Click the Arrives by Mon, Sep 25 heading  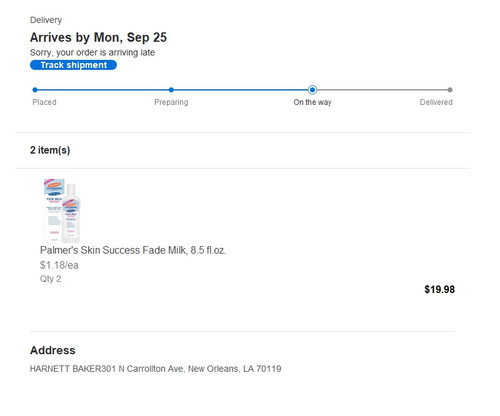click(98, 37)
